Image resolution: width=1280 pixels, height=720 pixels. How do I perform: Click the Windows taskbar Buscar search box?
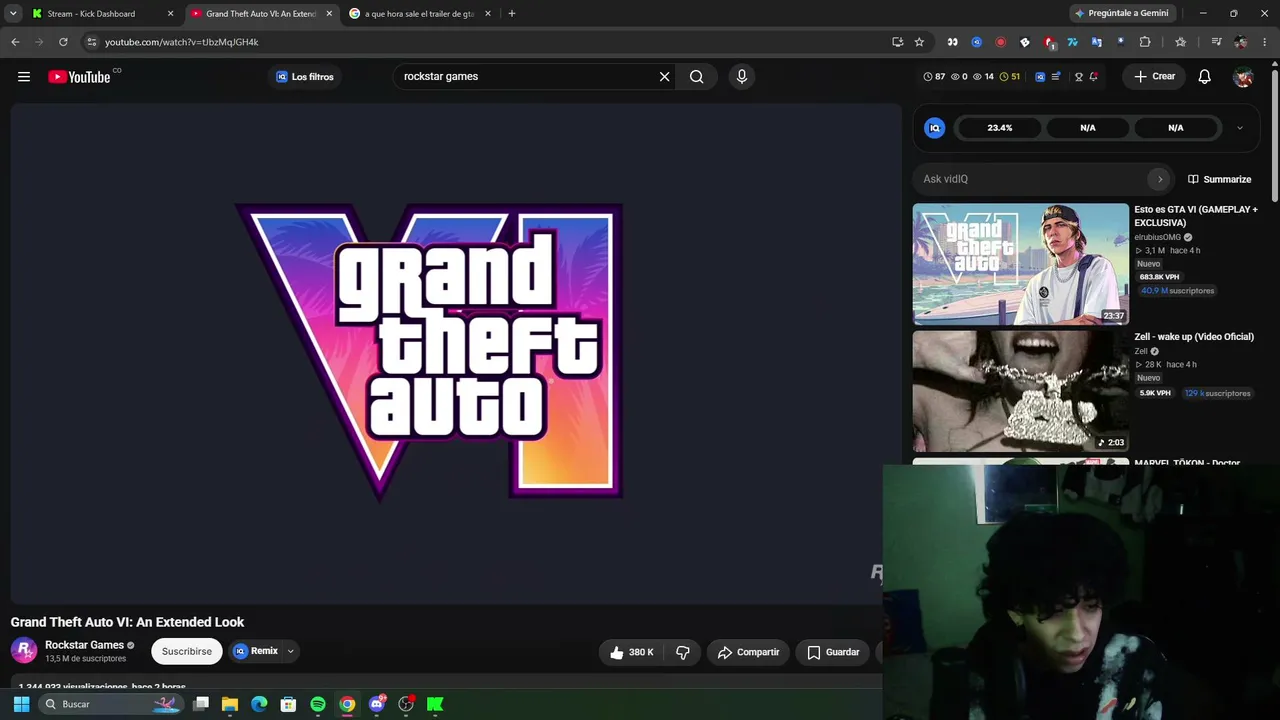[x=110, y=704]
